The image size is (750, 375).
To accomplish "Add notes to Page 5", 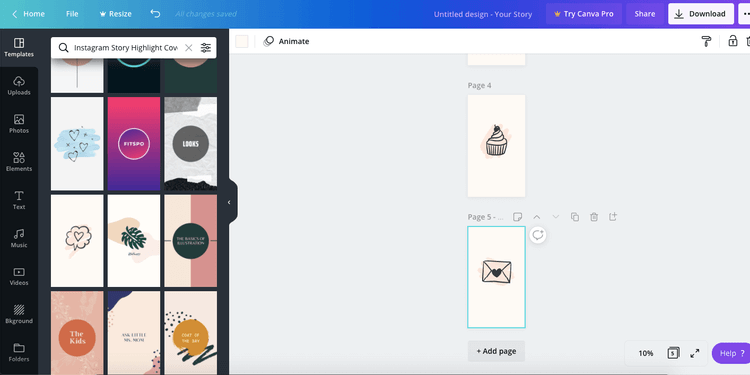I will point(517,217).
